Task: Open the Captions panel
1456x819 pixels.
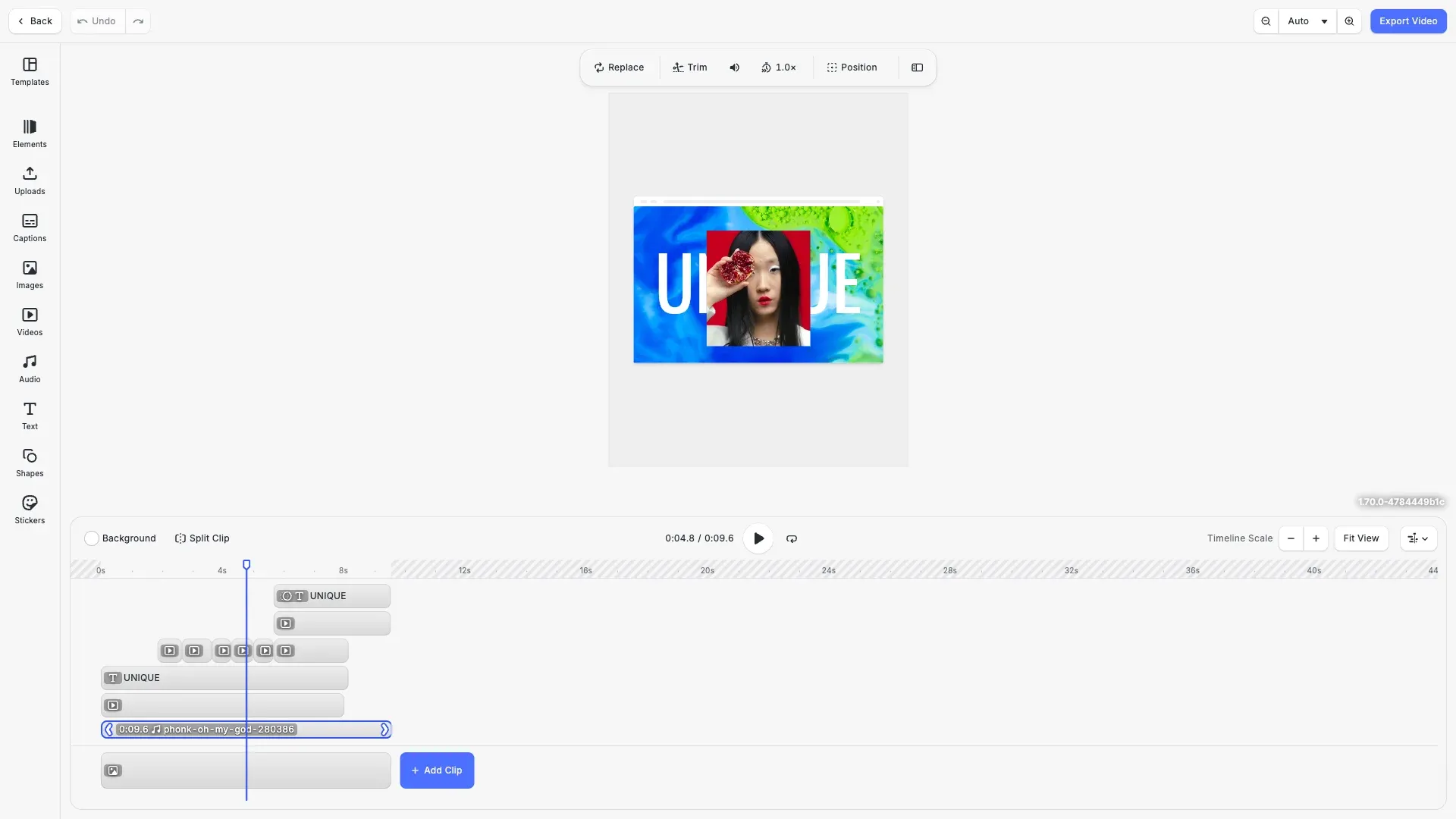Action: (29, 227)
